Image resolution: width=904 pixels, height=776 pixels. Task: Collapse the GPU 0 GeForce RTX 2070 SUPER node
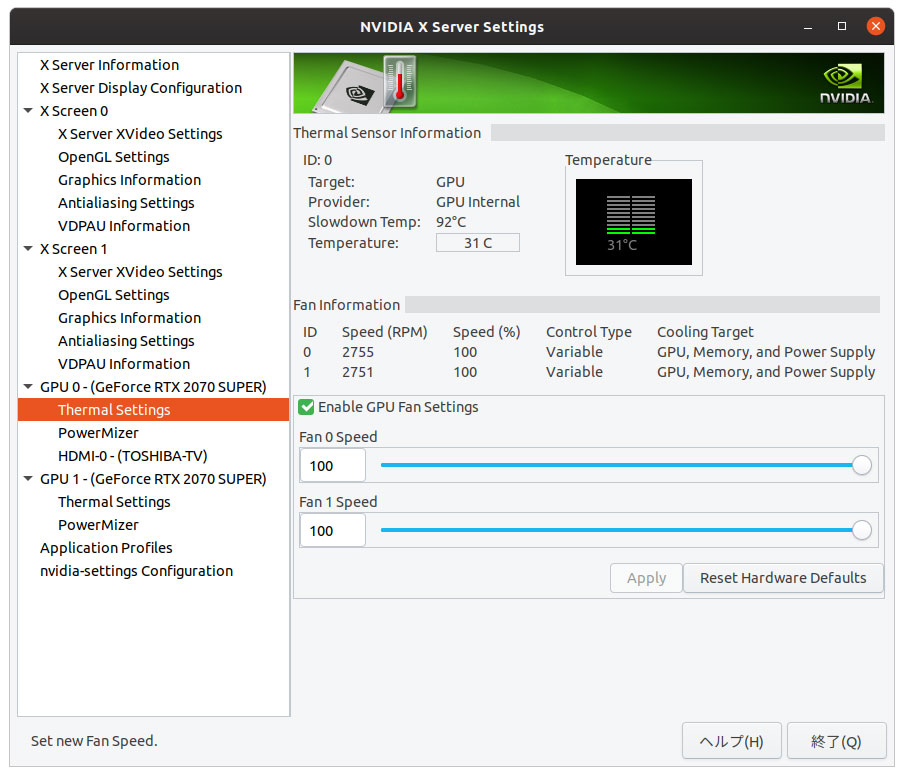point(28,387)
